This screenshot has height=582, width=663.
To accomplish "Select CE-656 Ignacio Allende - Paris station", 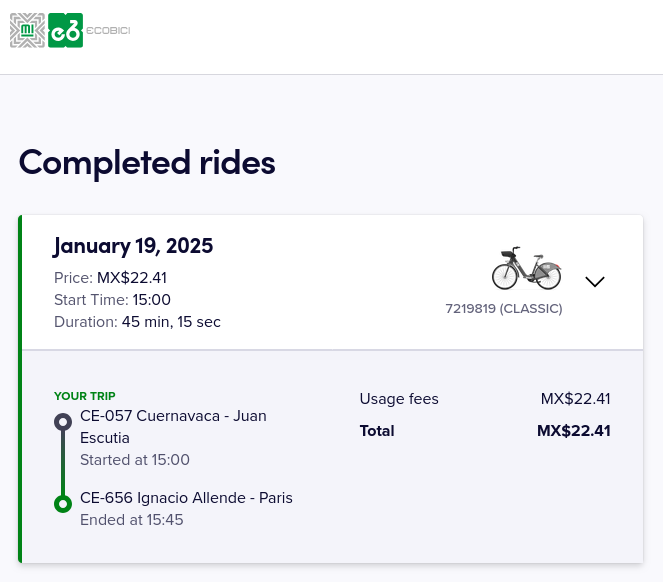I will 186,498.
